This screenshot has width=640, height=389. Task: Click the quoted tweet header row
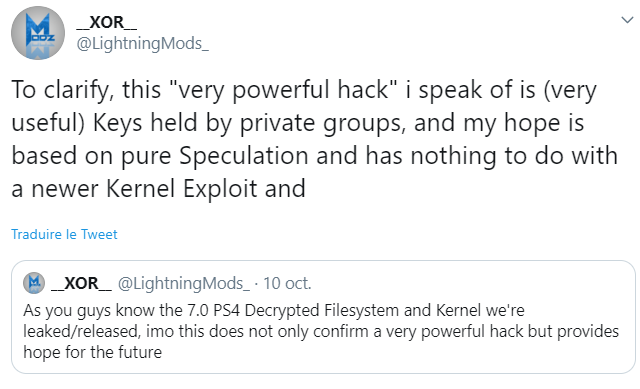pyautogui.click(x=167, y=283)
